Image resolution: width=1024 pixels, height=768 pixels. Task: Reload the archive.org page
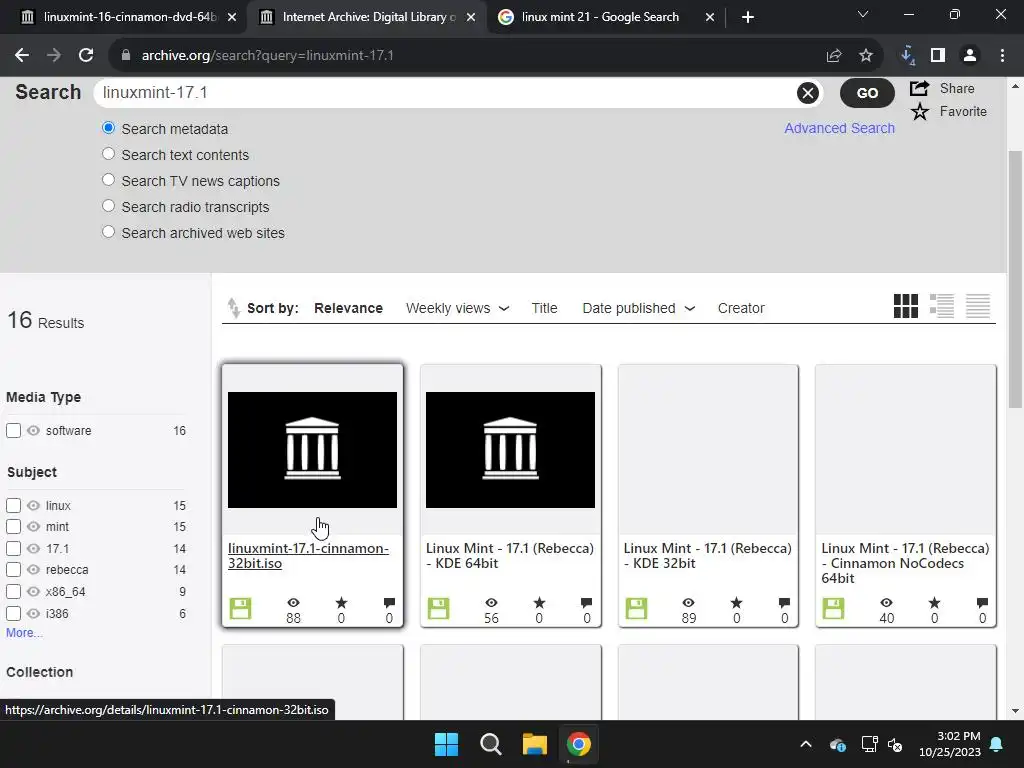click(x=86, y=56)
